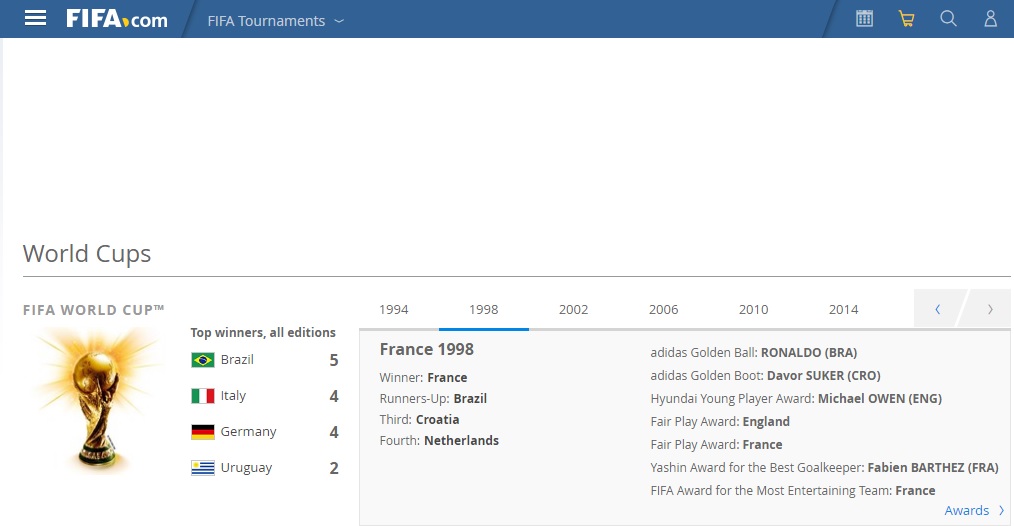Screen dimensions: 1014x526
Task: Click the Germany team name
Action: pos(248,432)
